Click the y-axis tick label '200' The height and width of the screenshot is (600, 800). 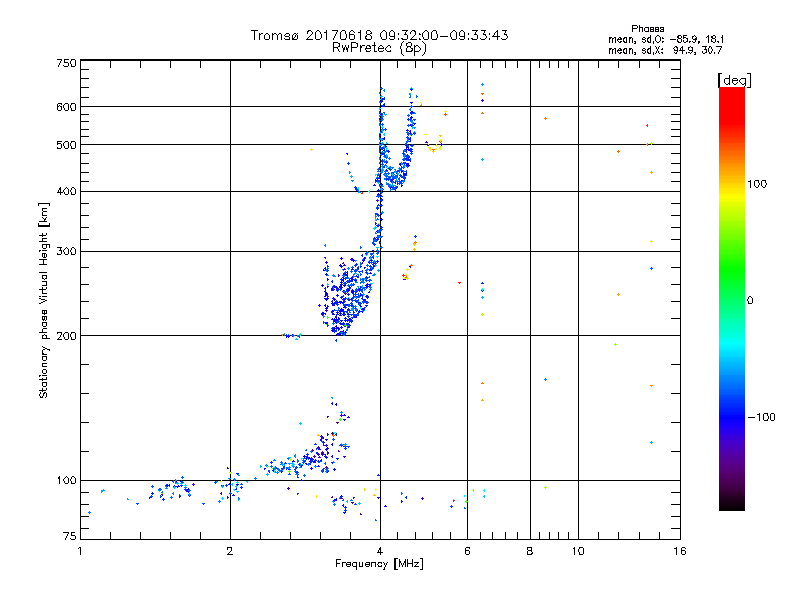[x=66, y=336]
